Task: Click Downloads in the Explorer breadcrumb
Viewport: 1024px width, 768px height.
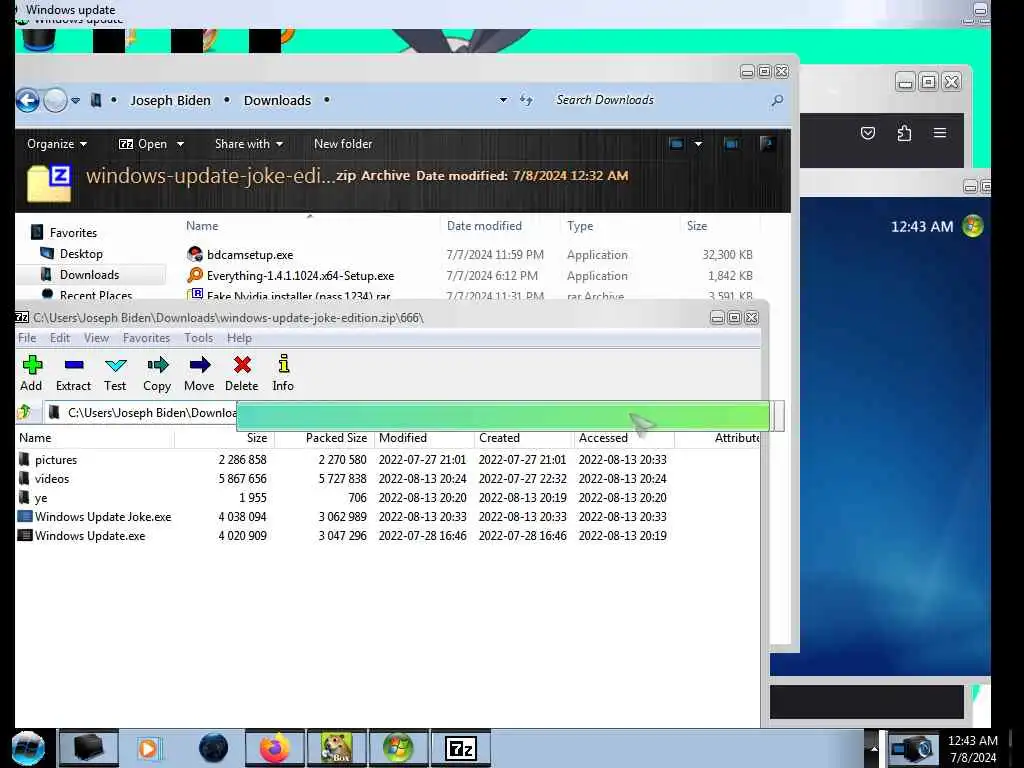Action: (x=278, y=101)
